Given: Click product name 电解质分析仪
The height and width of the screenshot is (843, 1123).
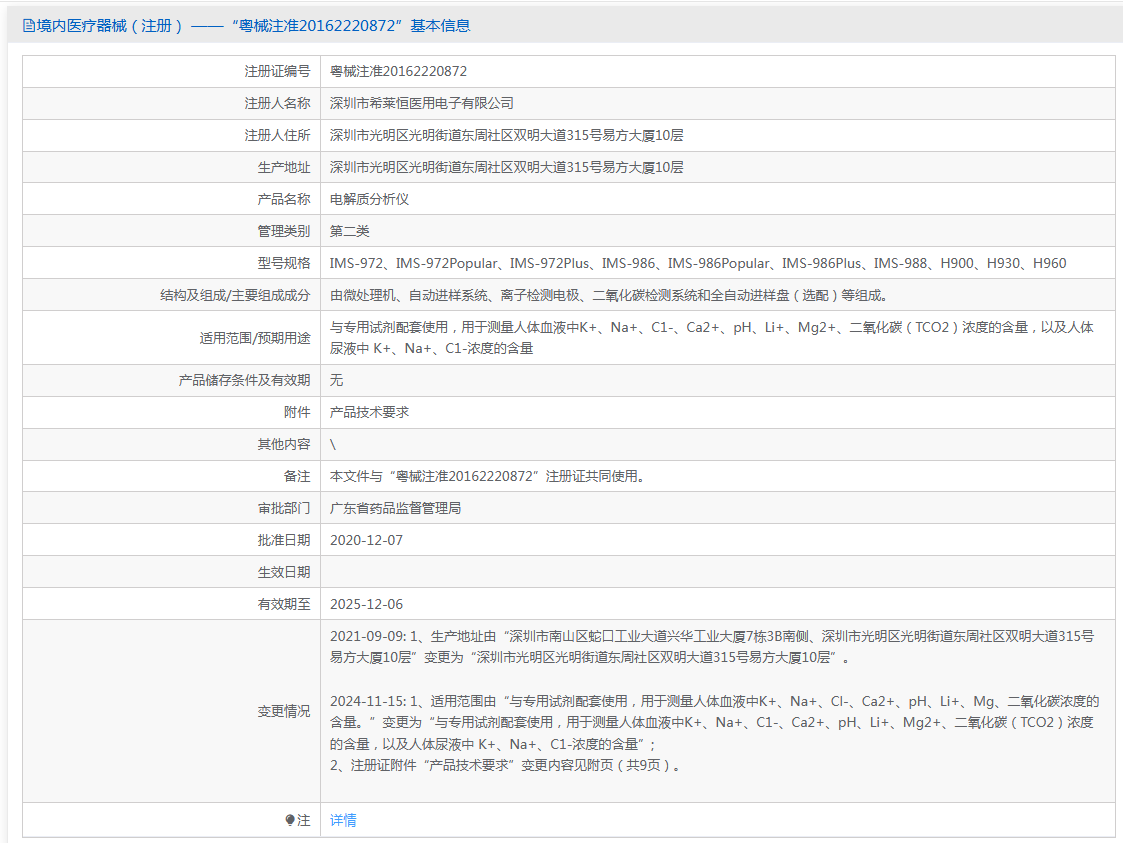Looking at the screenshot, I should click(370, 199).
